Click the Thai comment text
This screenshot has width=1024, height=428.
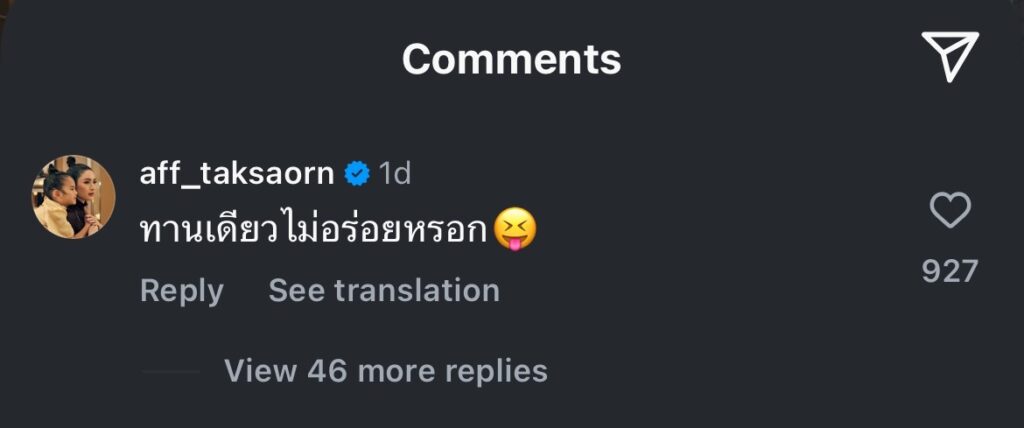(x=314, y=231)
